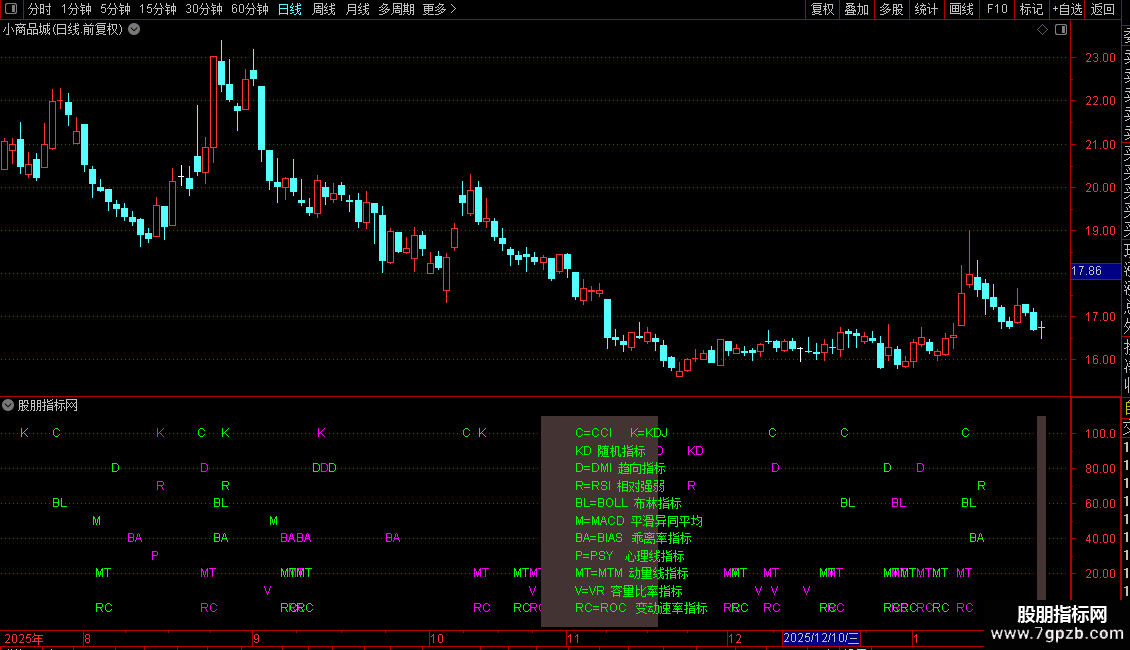Screen dimensions: 1130x650
Task: Switch to 日线 daily chart
Action: click(x=290, y=9)
